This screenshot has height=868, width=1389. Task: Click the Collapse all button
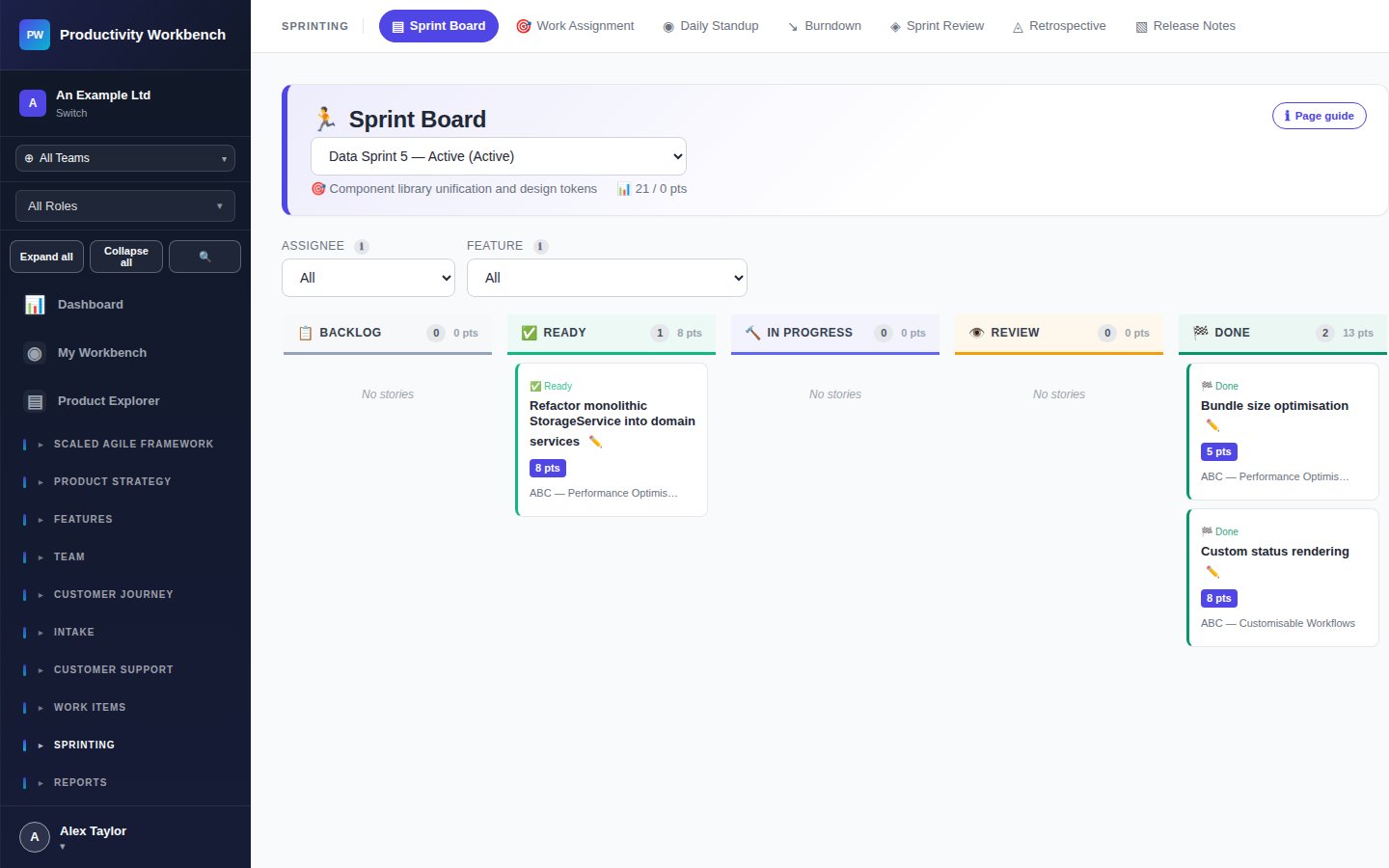[126, 257]
